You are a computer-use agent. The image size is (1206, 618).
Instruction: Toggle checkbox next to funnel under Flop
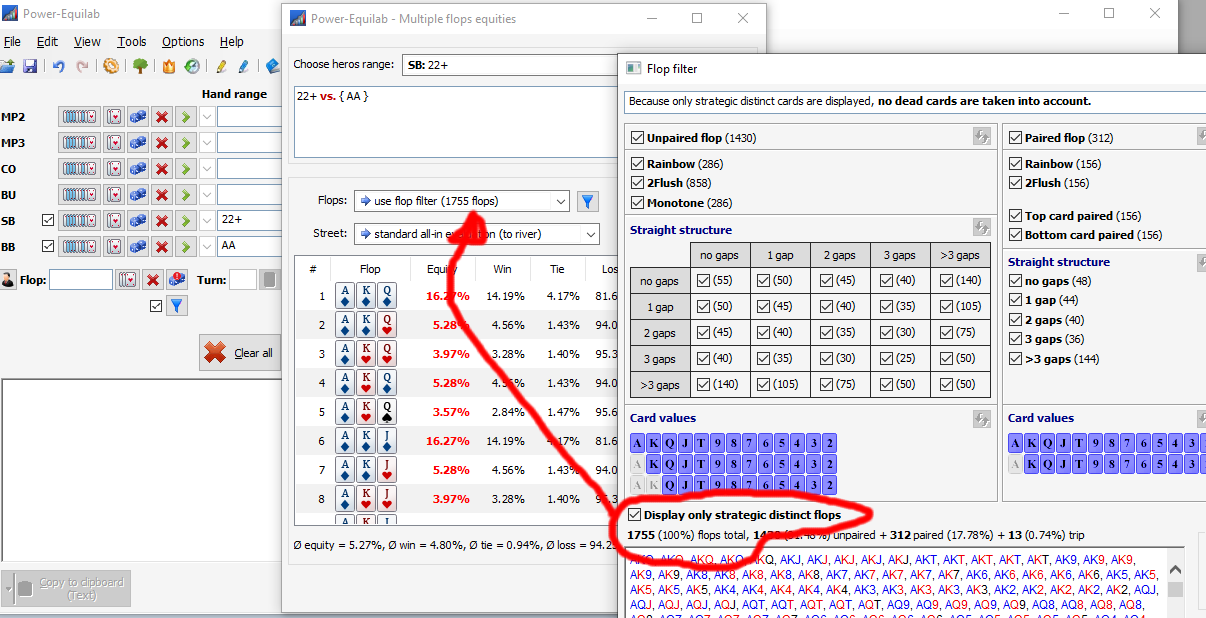point(154,306)
